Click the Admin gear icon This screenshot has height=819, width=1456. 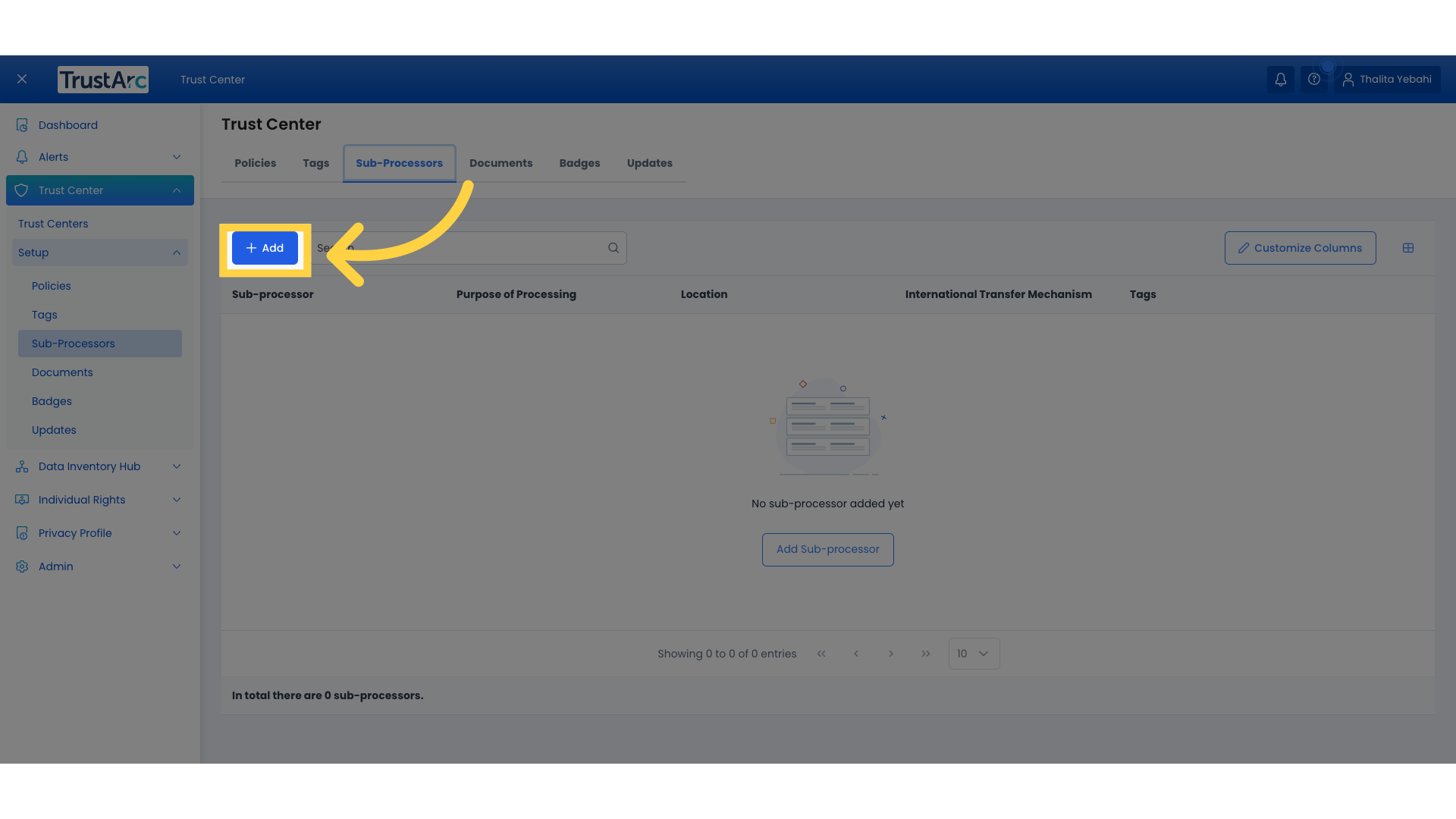point(22,566)
